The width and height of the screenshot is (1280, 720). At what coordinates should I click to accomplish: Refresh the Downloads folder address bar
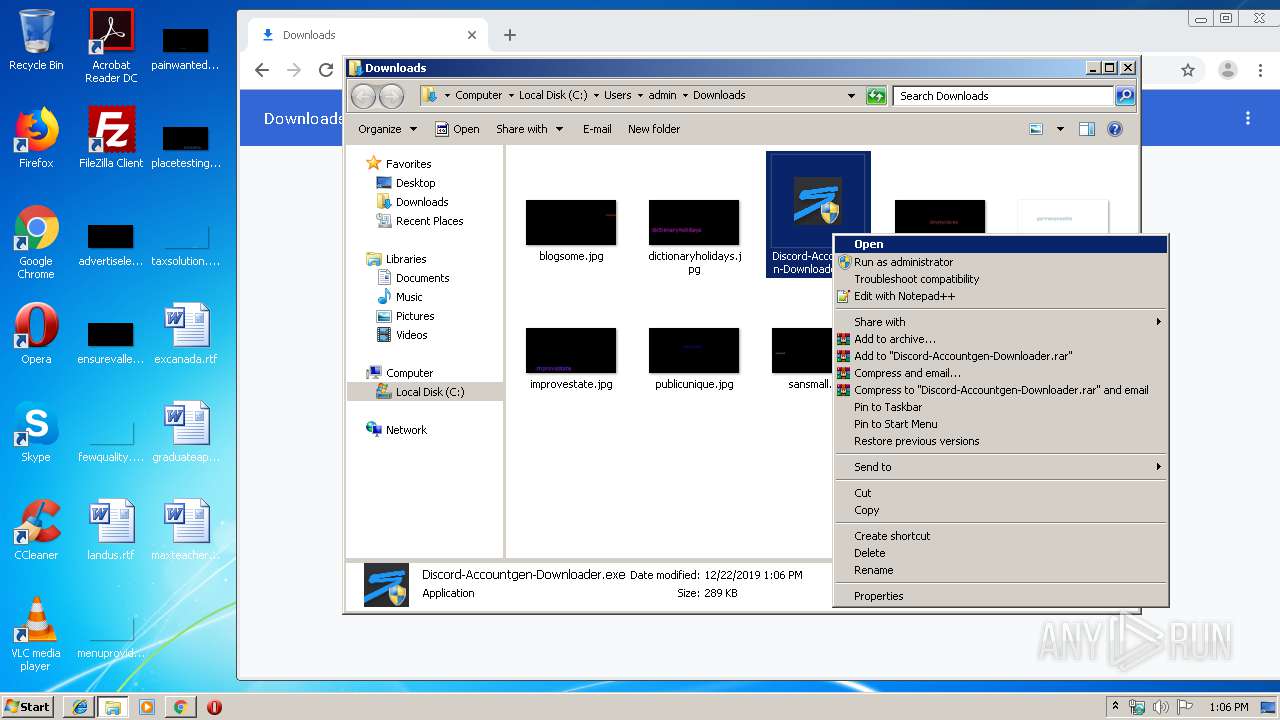pos(876,96)
